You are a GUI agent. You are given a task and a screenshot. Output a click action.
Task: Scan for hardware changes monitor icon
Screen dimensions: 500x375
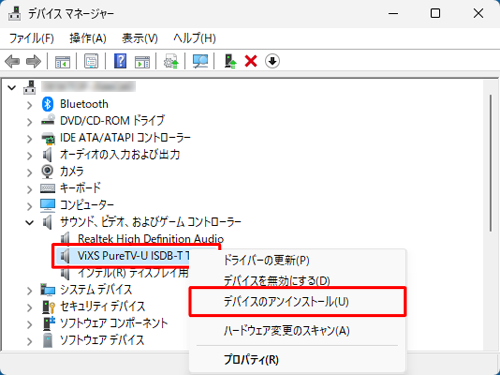(200, 61)
